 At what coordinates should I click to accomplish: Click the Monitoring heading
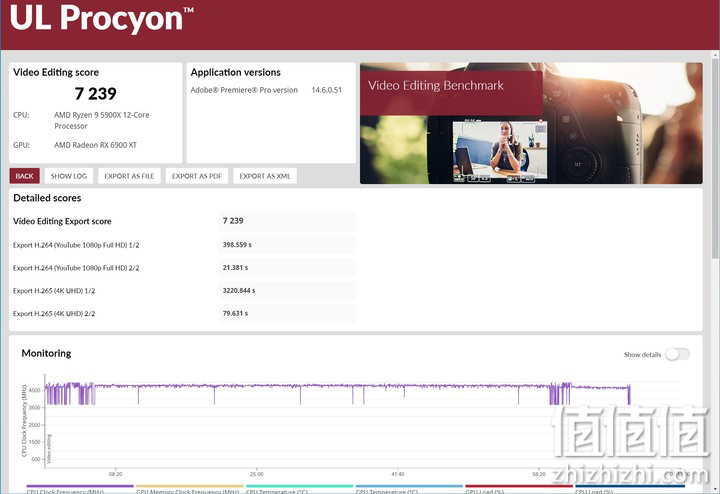coord(46,353)
